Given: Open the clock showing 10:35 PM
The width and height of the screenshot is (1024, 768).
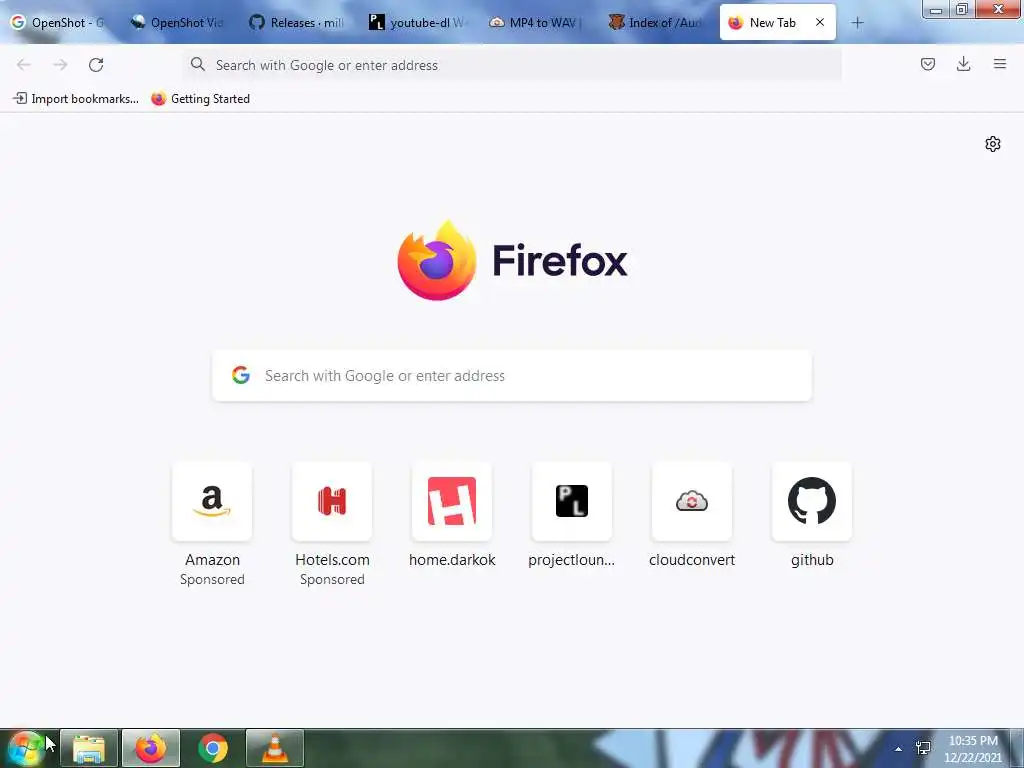Looking at the screenshot, I should pos(972,749).
